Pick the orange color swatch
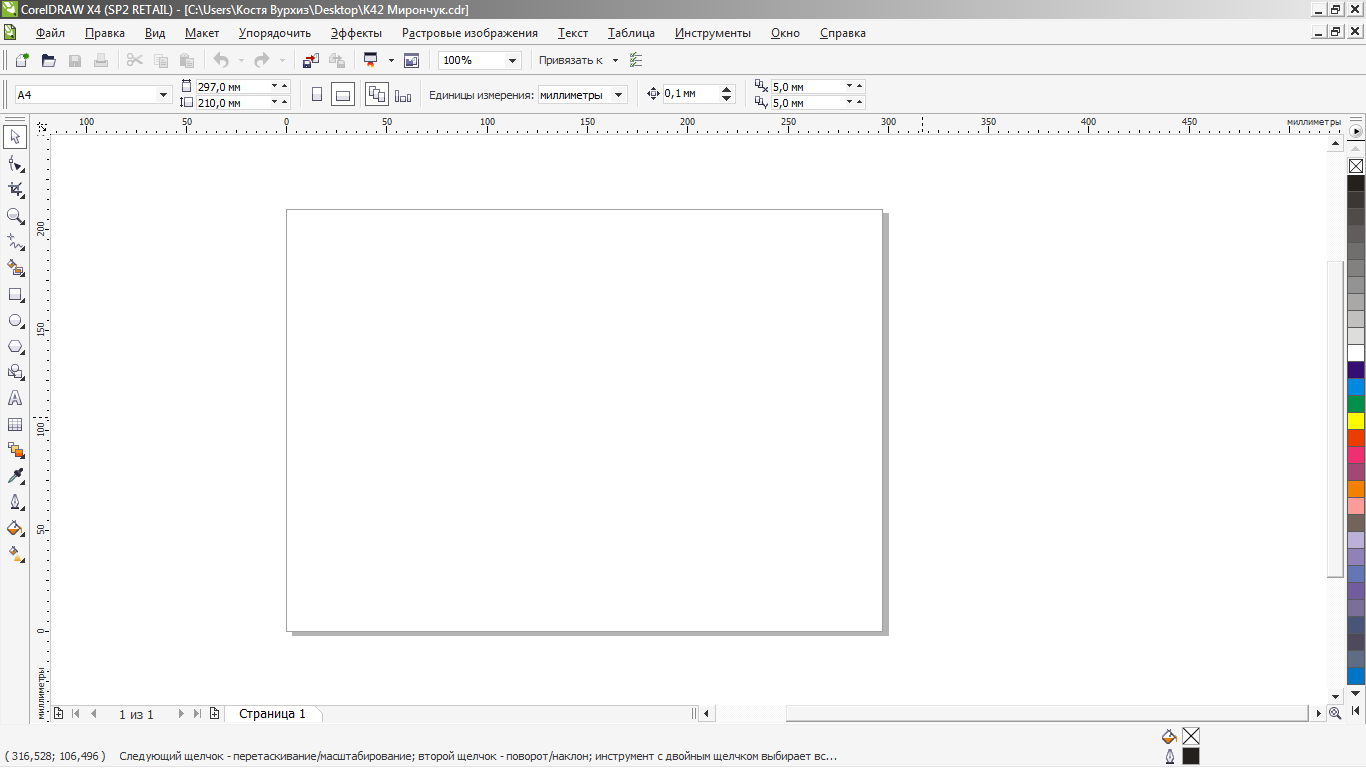The width and height of the screenshot is (1366, 768). coord(1356,489)
